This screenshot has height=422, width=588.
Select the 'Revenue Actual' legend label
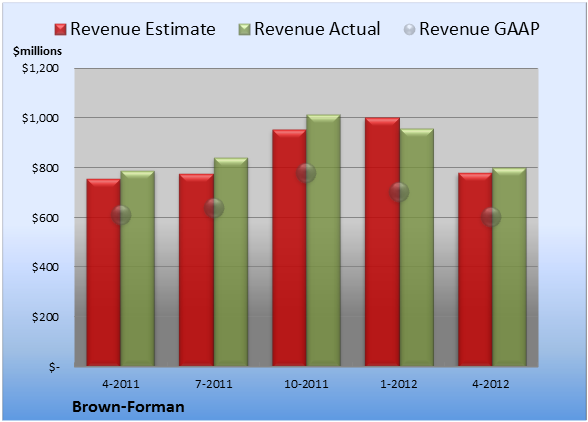pyautogui.click(x=317, y=29)
